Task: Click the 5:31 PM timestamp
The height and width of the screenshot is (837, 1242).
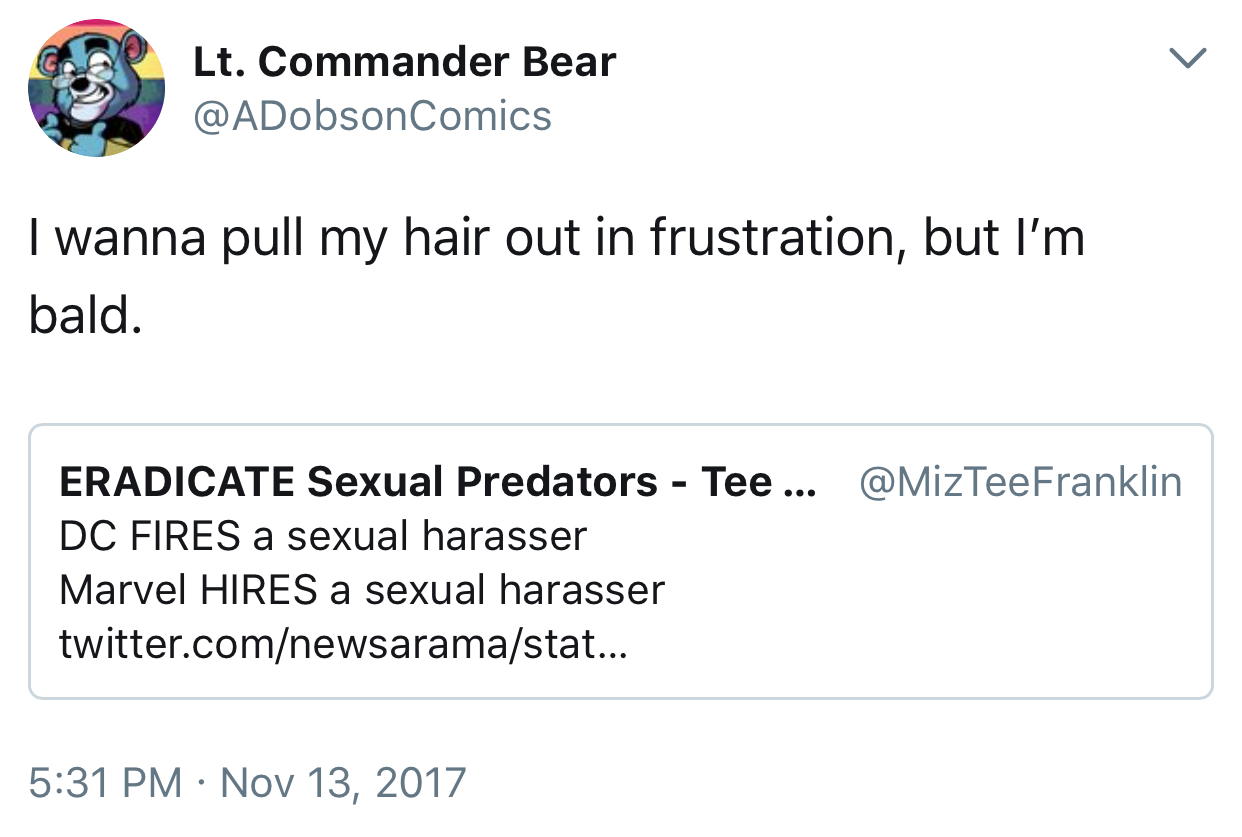Action: [105, 782]
